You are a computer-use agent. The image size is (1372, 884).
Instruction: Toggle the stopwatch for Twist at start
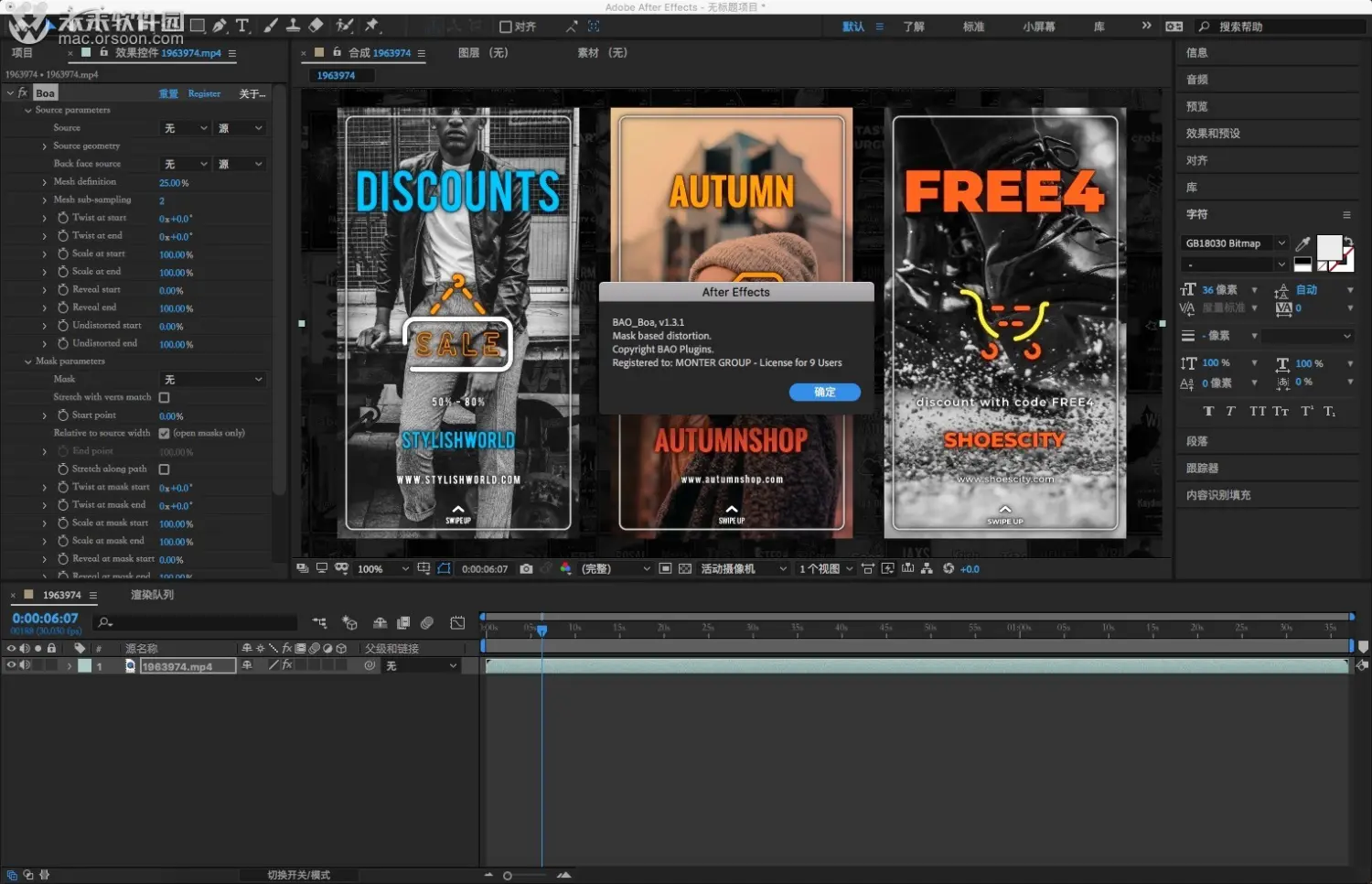coord(63,218)
